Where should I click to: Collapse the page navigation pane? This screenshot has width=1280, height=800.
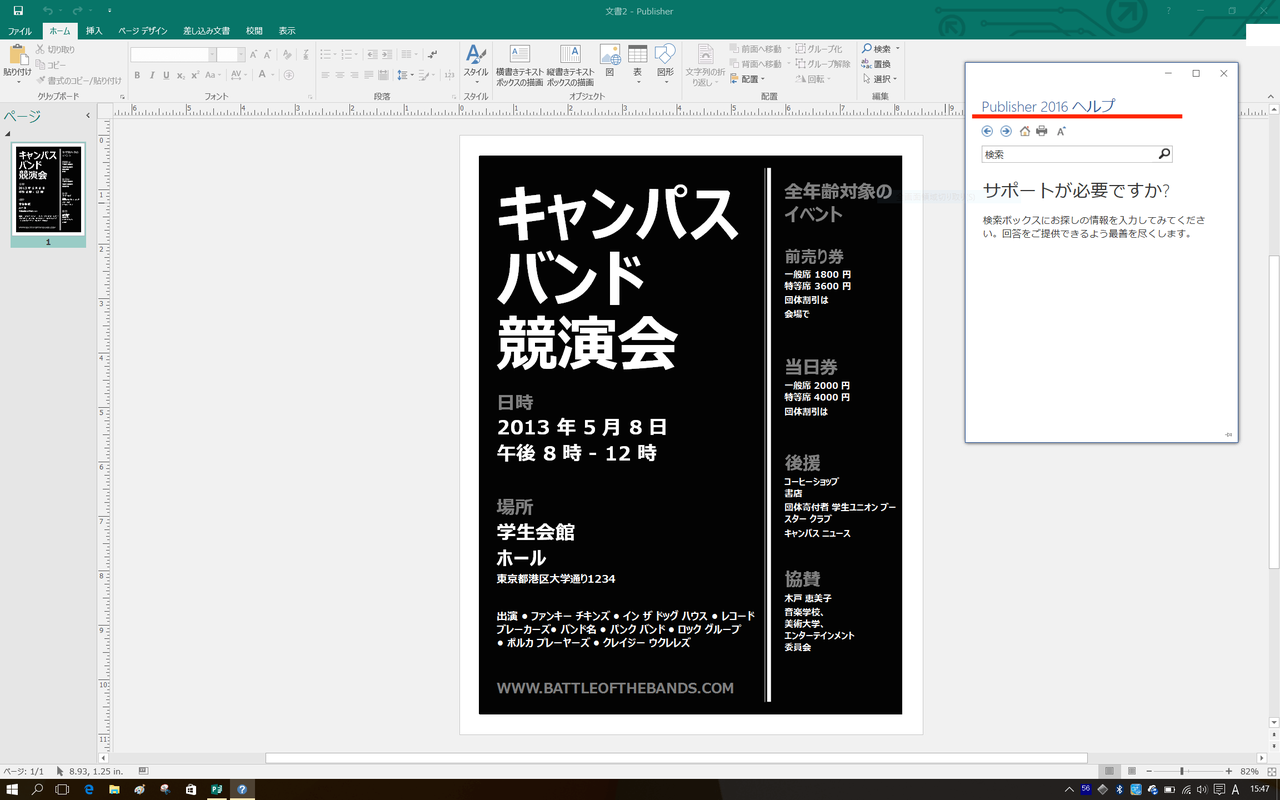point(88,116)
